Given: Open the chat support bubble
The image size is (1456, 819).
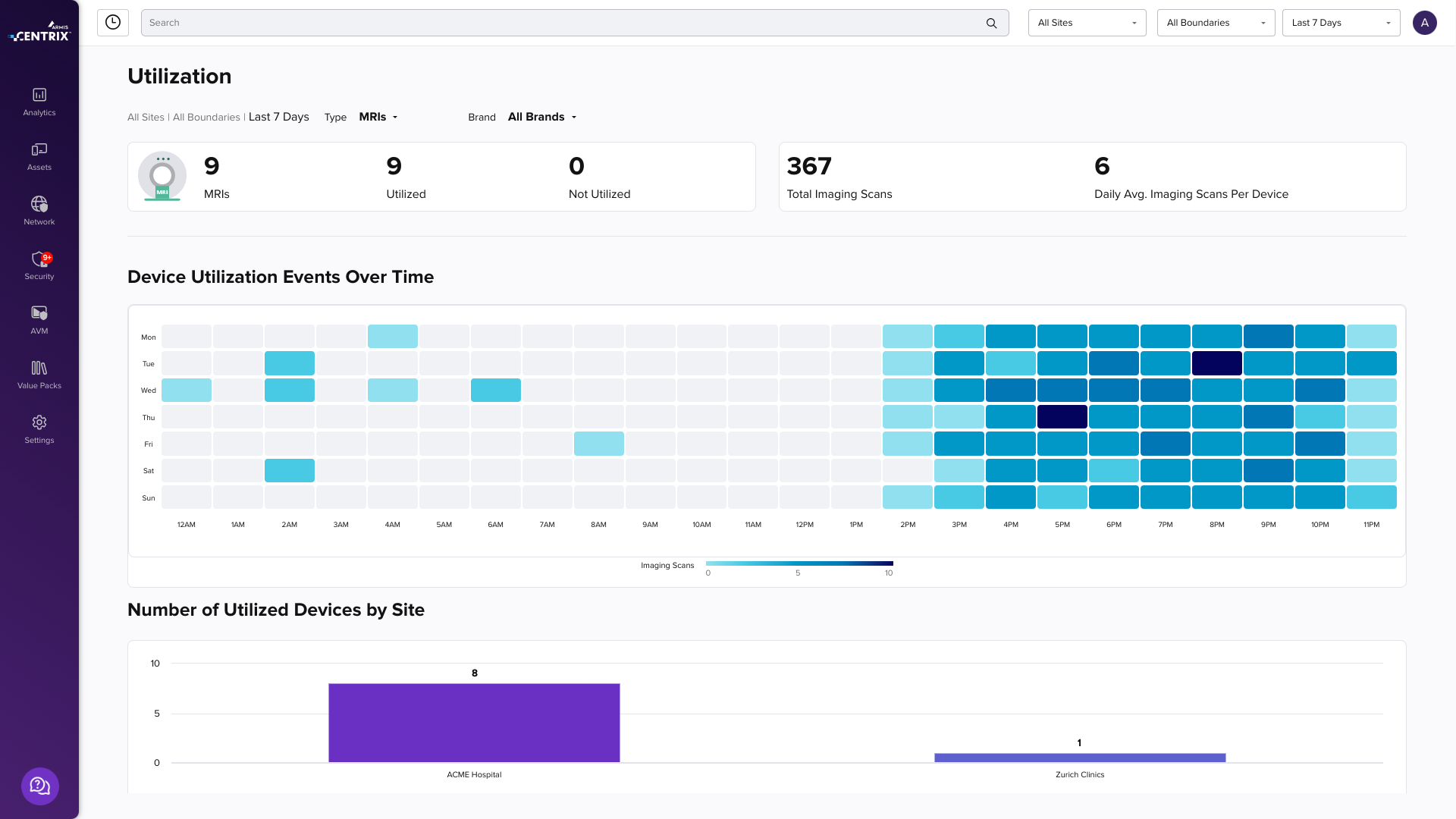Looking at the screenshot, I should 40,786.
